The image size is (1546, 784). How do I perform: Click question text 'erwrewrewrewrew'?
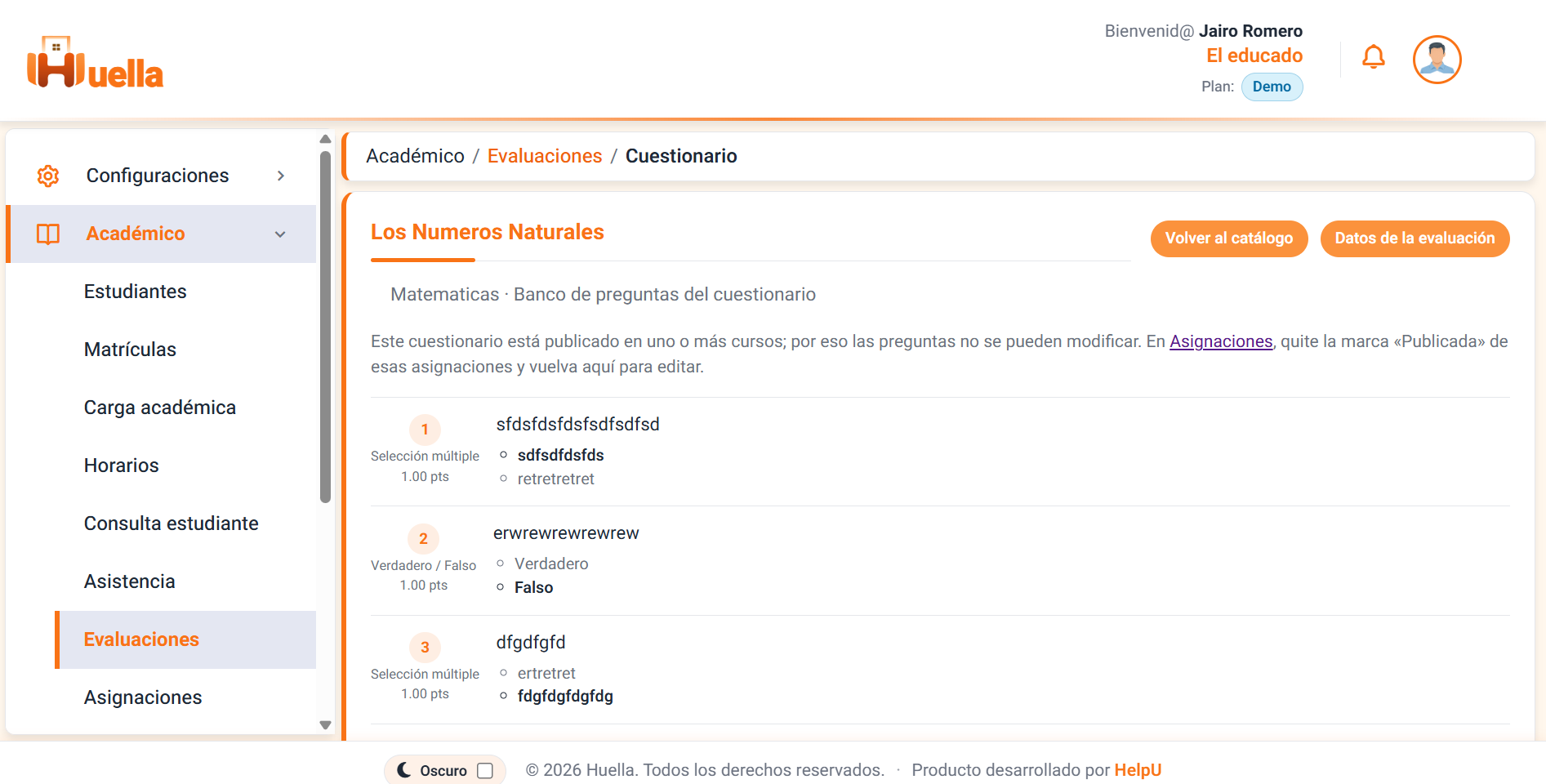click(566, 533)
